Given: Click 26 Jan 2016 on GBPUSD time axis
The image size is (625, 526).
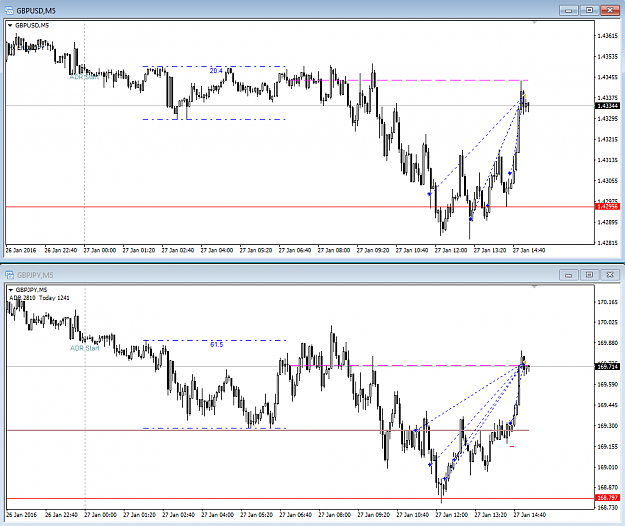Looking at the screenshot, I should (21, 250).
